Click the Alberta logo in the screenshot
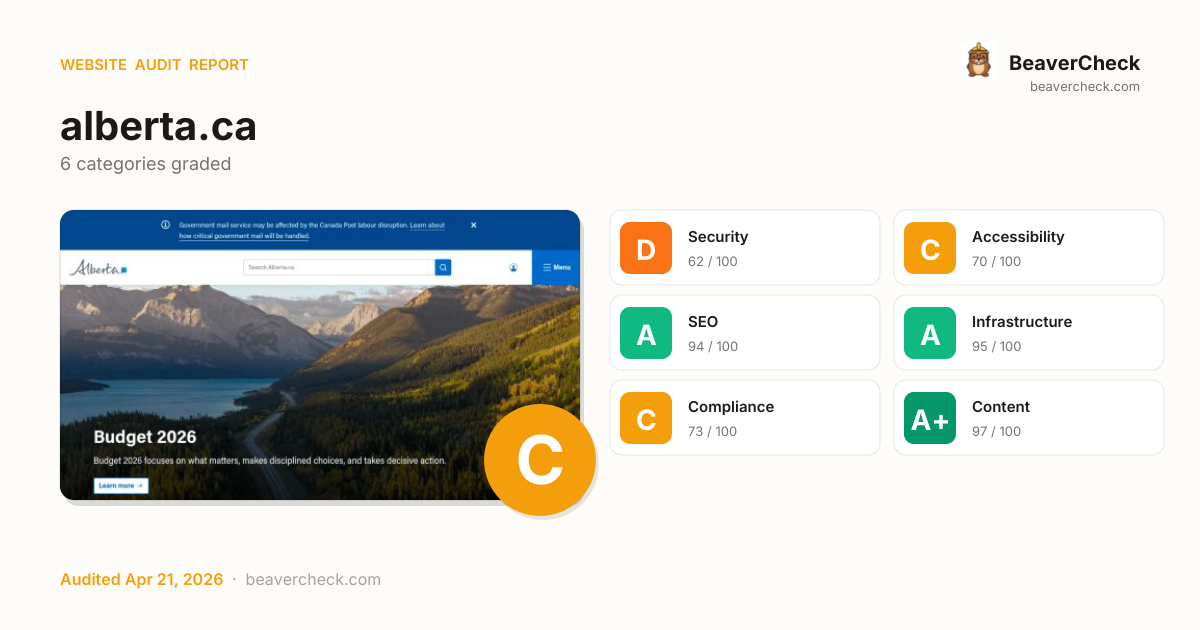 (97, 268)
